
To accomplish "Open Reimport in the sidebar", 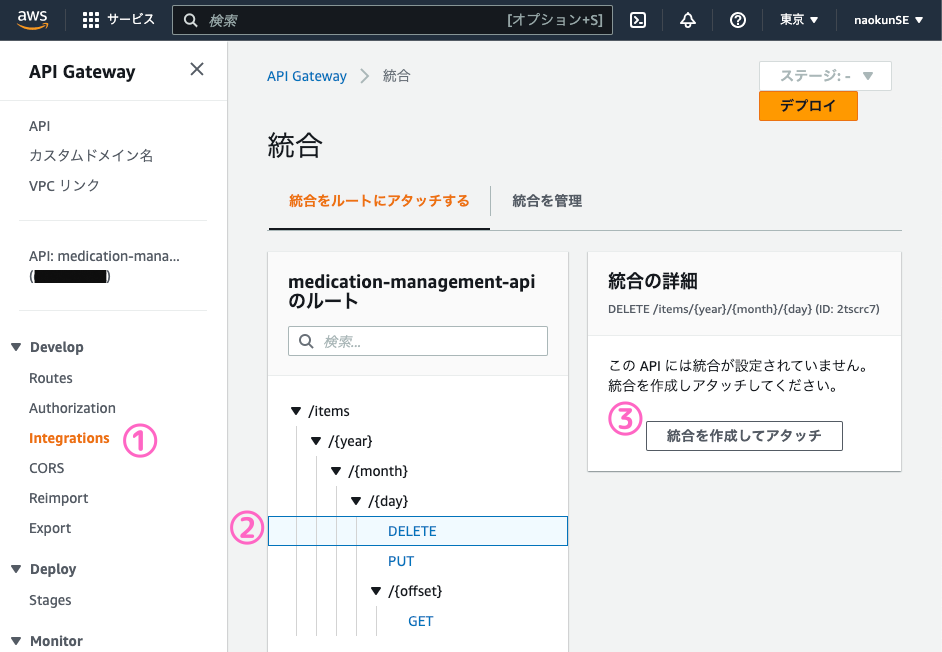I will 58,498.
